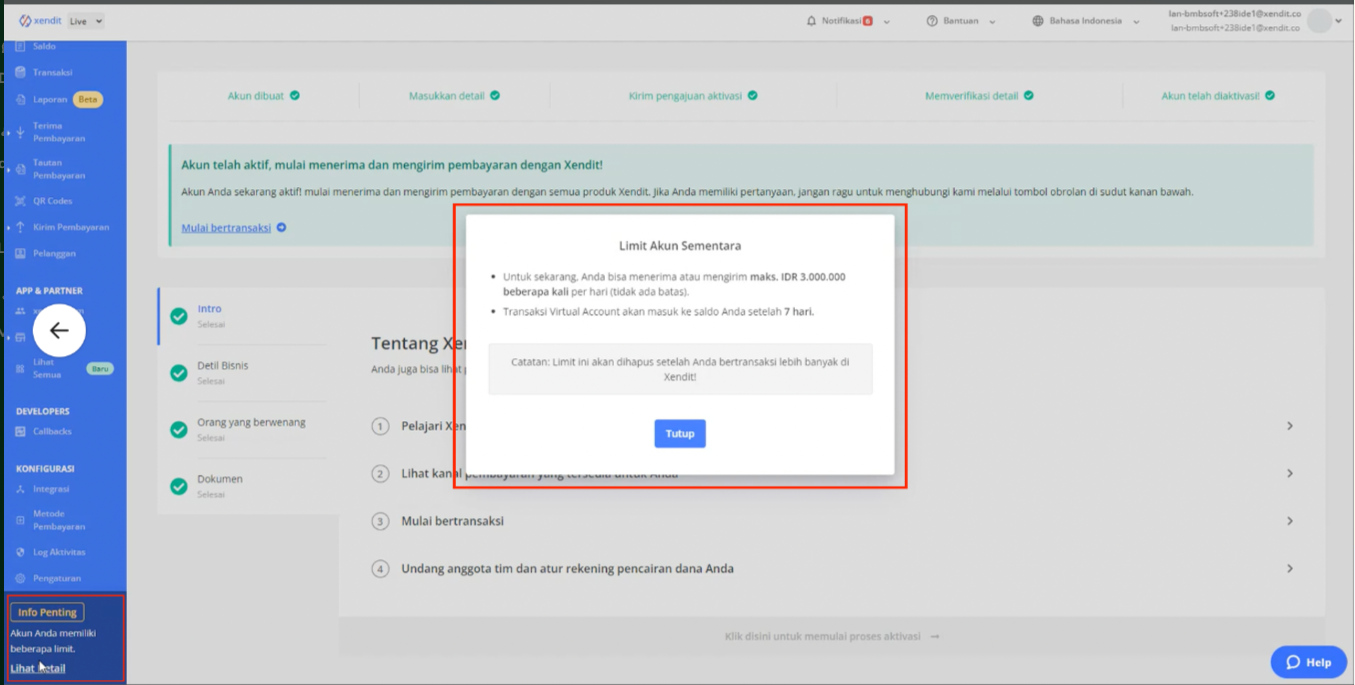Open Transaksi icon in sidebar
Image resolution: width=1355 pixels, height=685 pixels.
(x=20, y=73)
